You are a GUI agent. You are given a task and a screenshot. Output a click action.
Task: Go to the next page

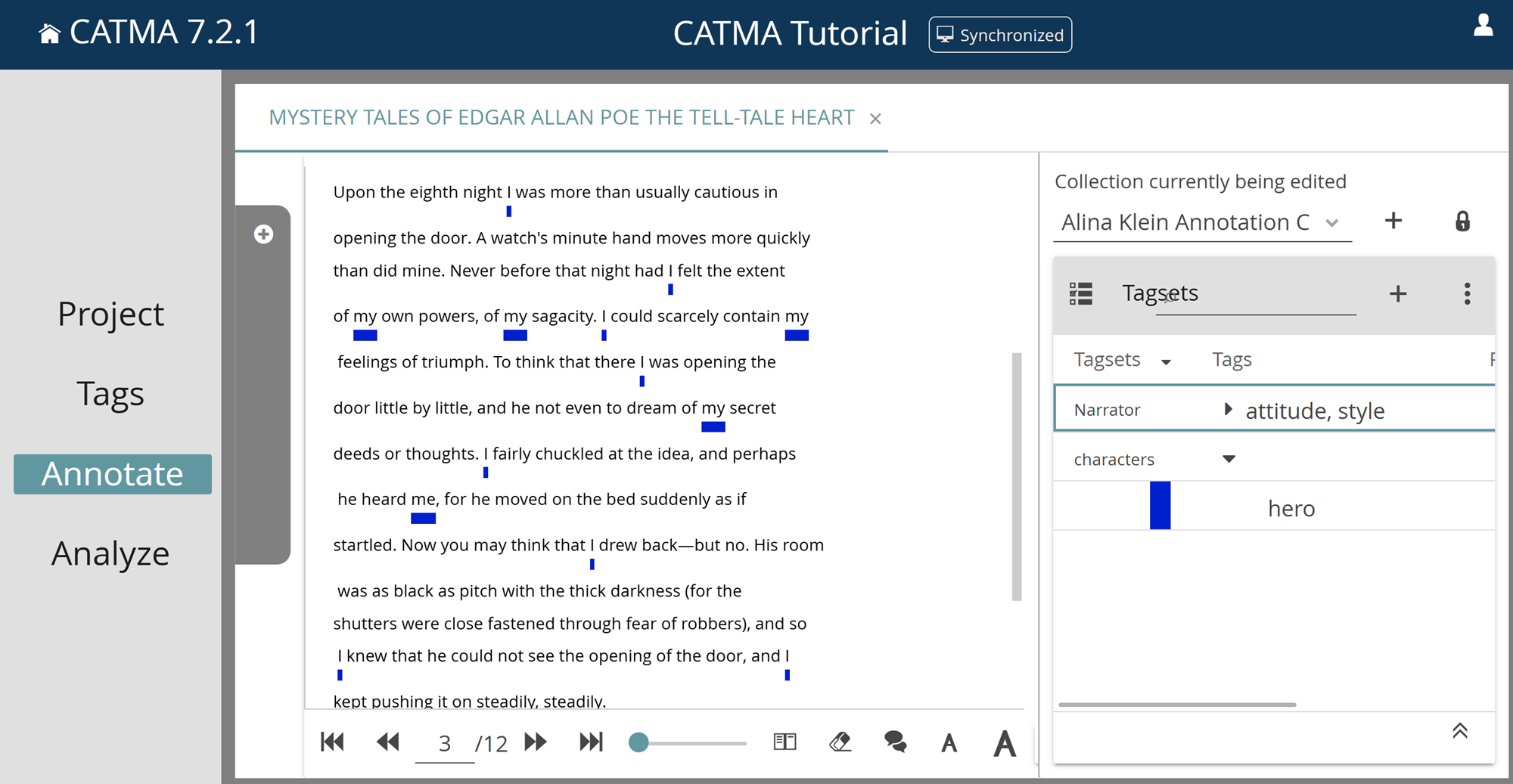coord(536,742)
